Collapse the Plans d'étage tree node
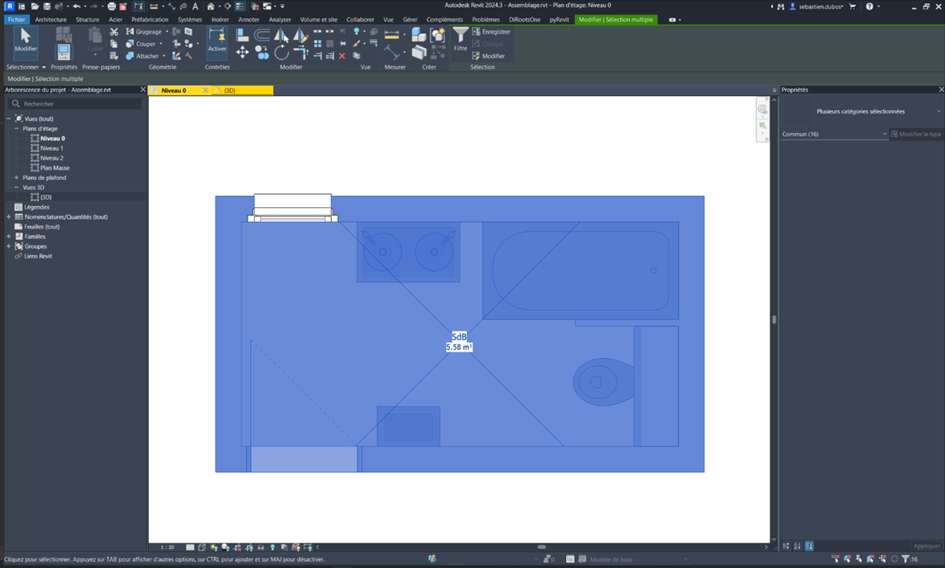The width and height of the screenshot is (945, 568). (16, 128)
